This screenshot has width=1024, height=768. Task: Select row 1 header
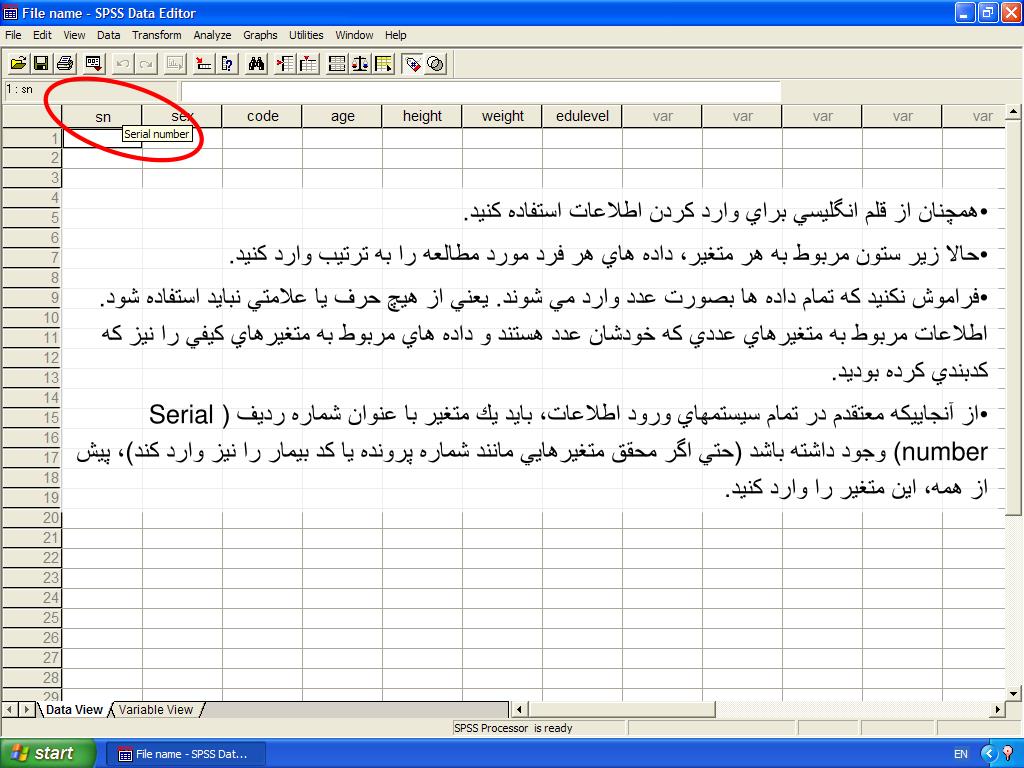click(32, 138)
